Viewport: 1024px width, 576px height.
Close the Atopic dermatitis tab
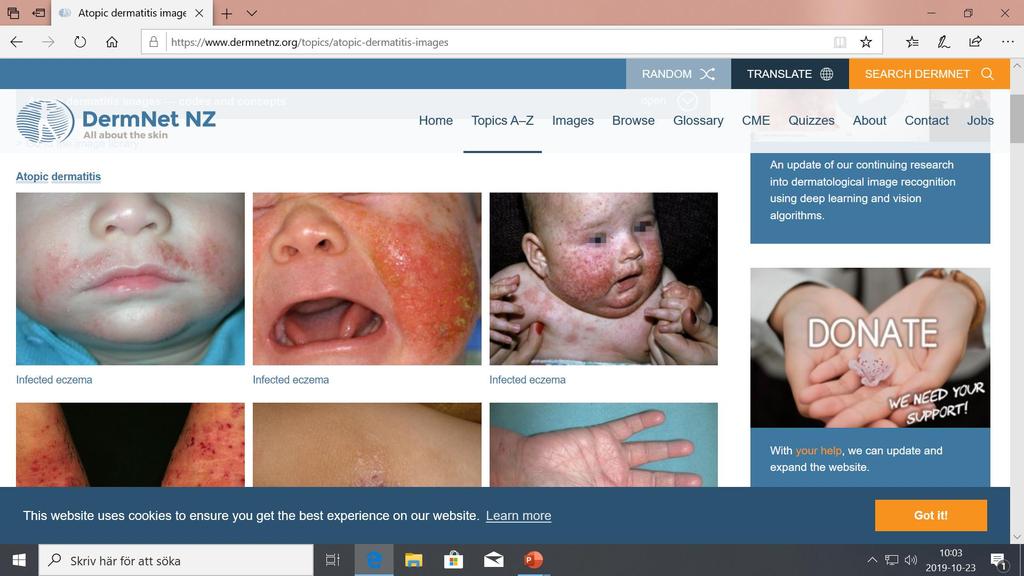click(199, 13)
